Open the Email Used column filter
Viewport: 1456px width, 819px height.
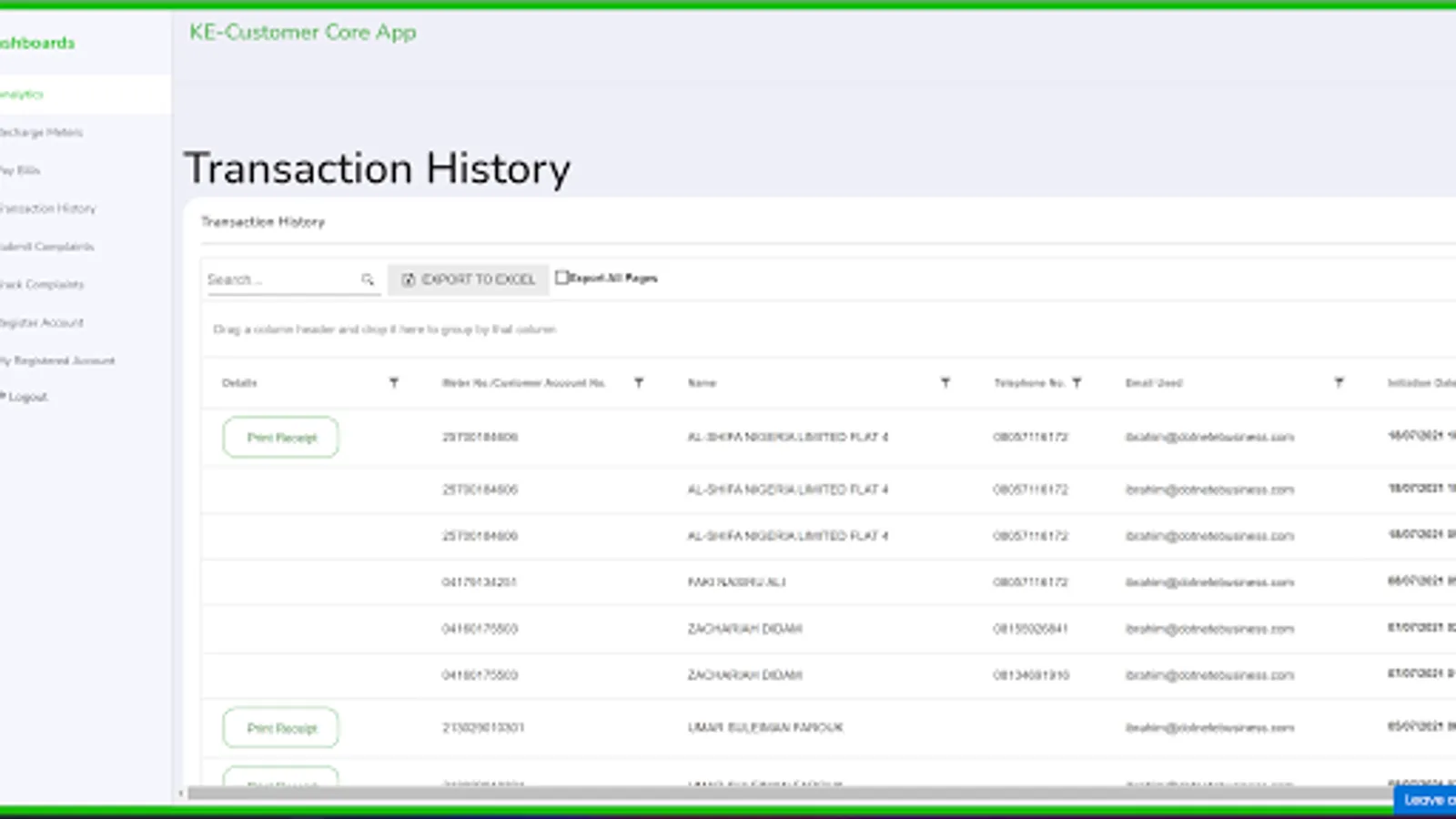tap(1339, 383)
